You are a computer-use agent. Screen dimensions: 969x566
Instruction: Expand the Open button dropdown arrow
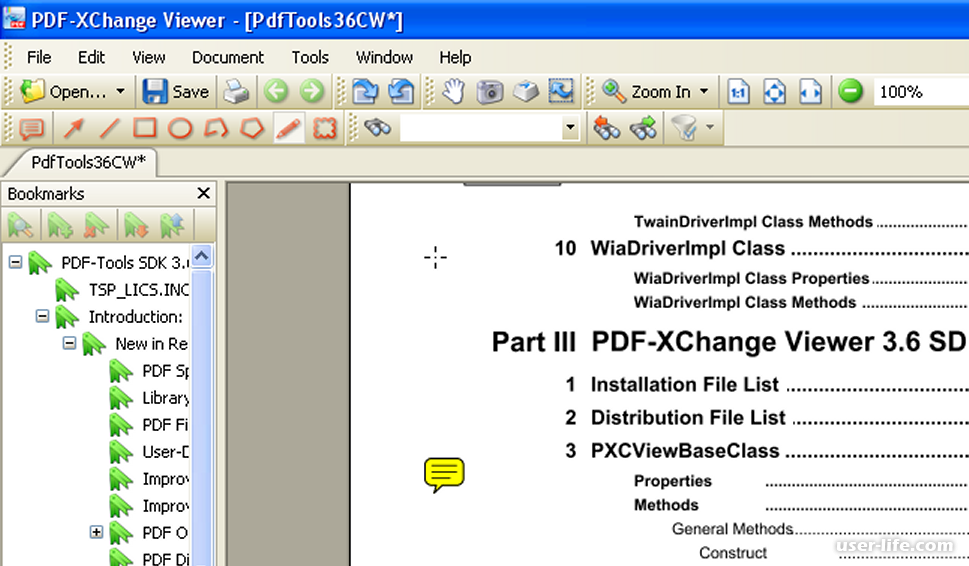click(x=121, y=91)
